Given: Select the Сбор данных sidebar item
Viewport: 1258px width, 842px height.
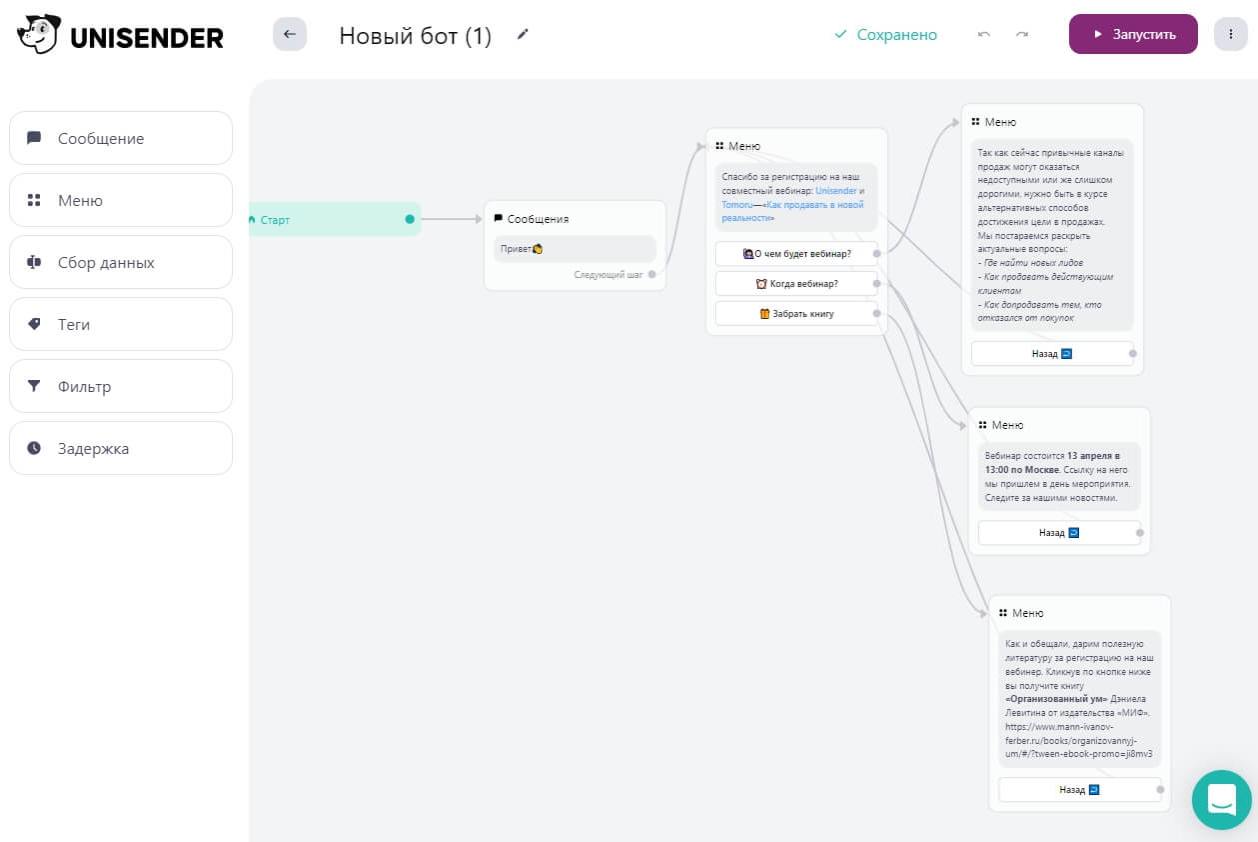Looking at the screenshot, I should 121,262.
